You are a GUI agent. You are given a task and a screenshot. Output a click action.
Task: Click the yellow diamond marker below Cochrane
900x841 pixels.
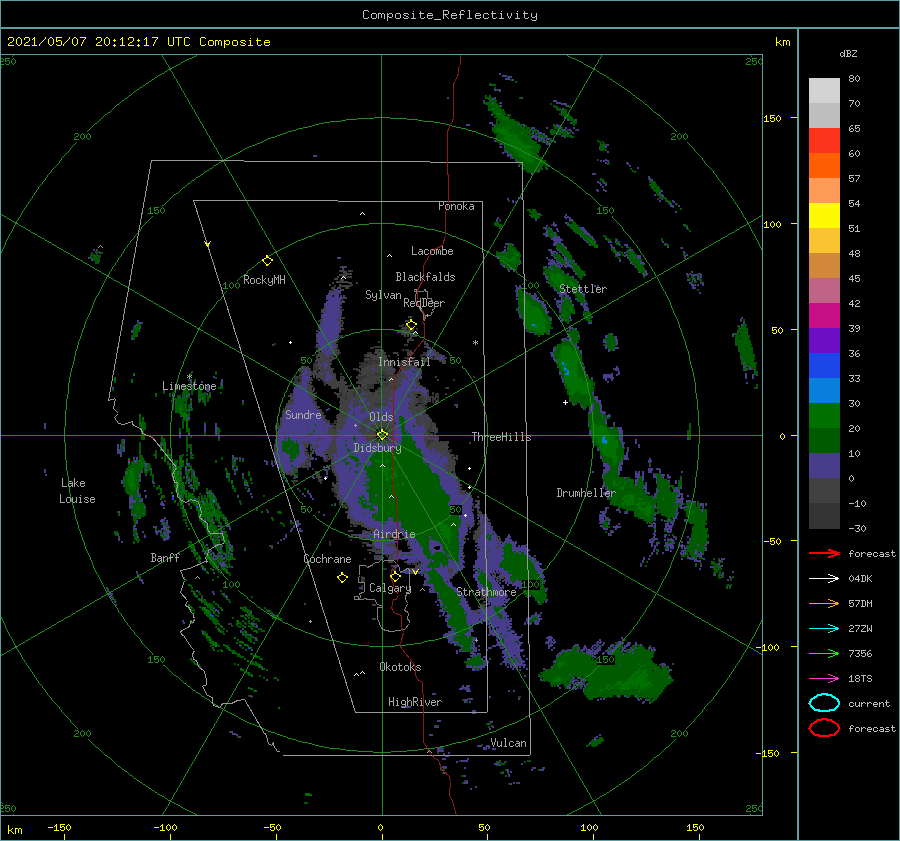(x=342, y=577)
